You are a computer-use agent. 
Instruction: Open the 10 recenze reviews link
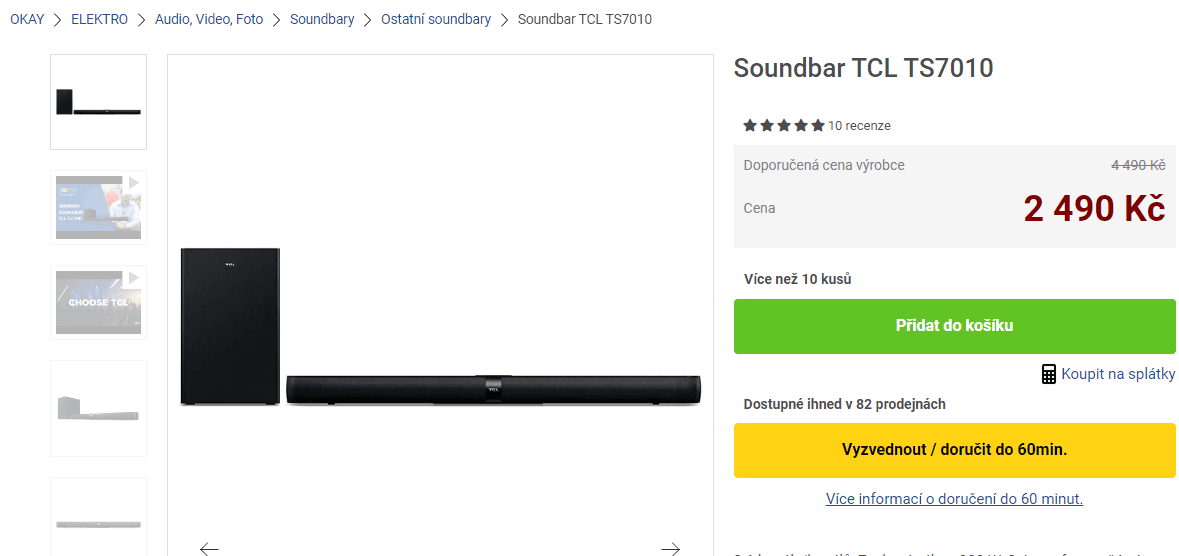click(859, 126)
